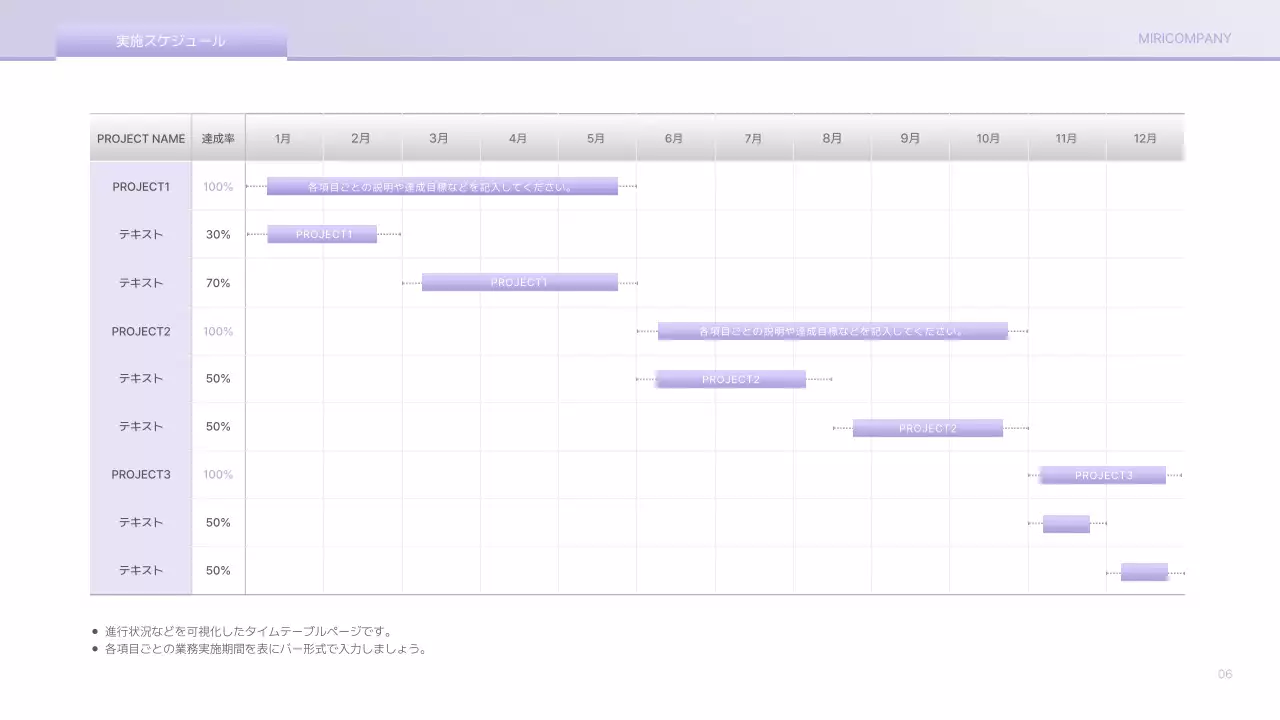Click the PROJECT3 bar in the timeline

pos(1102,475)
